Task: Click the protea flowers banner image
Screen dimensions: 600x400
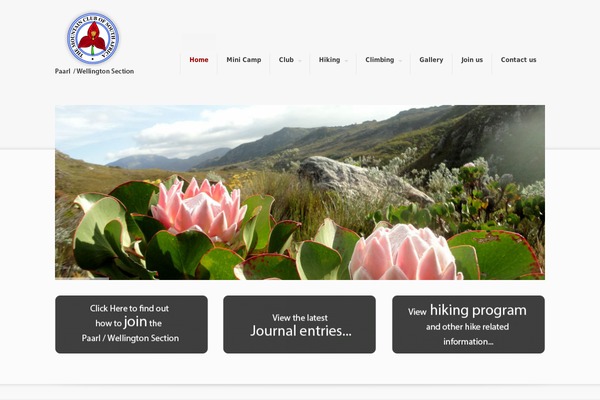Action: click(x=300, y=192)
